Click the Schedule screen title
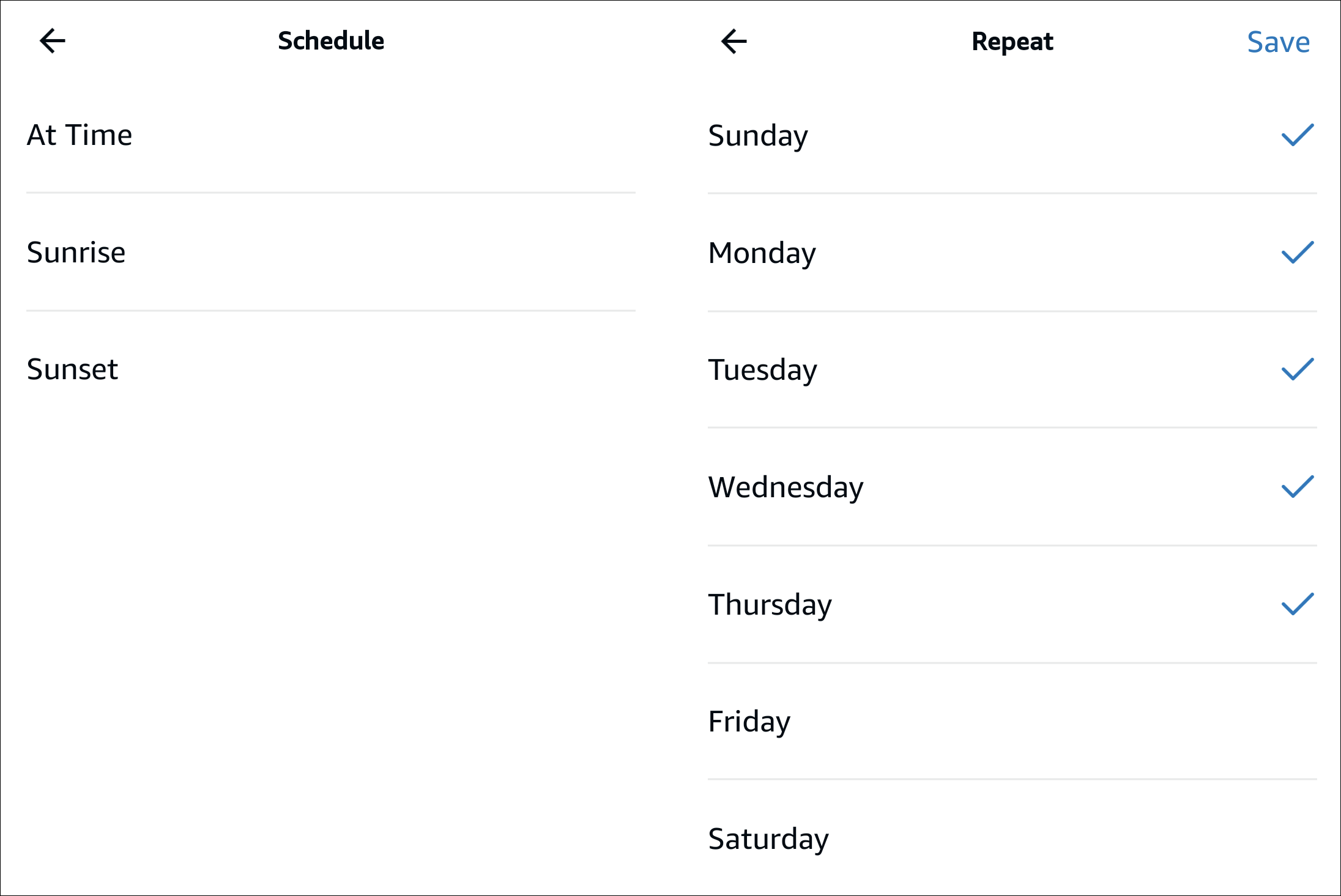Screen dimensions: 1341x896 (x=331, y=41)
